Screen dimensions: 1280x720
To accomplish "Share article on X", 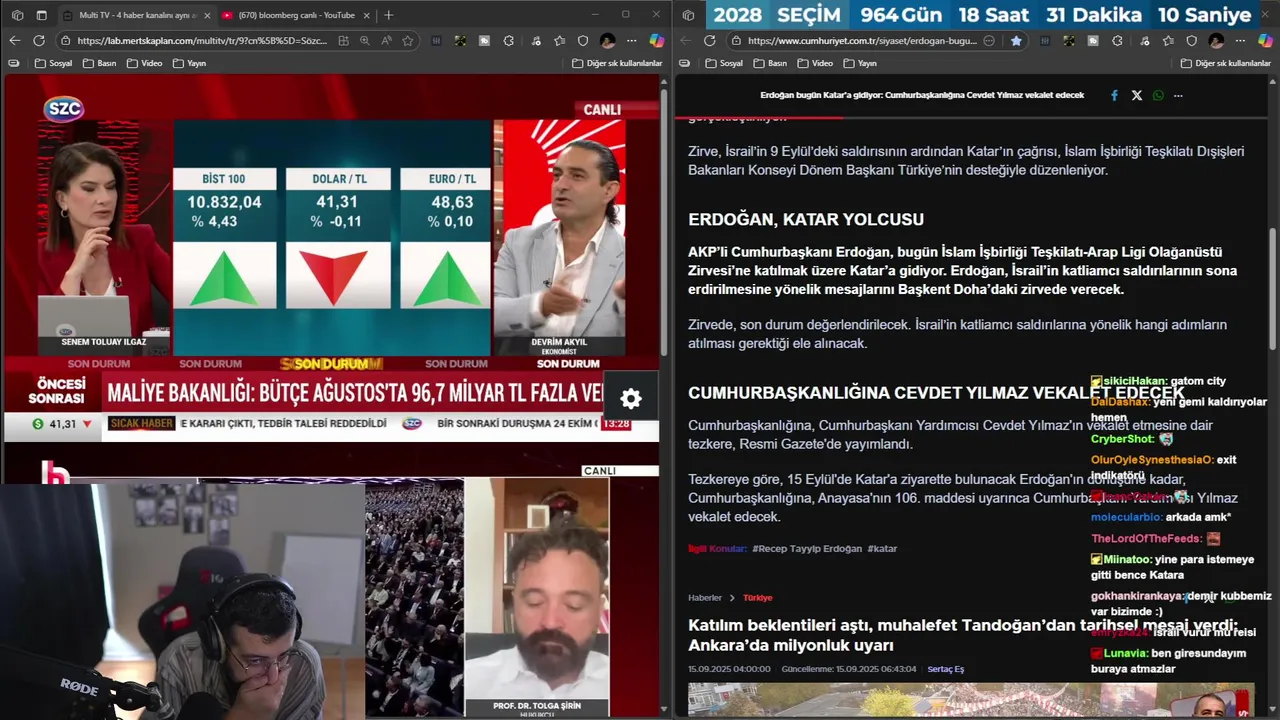I will 1136,96.
